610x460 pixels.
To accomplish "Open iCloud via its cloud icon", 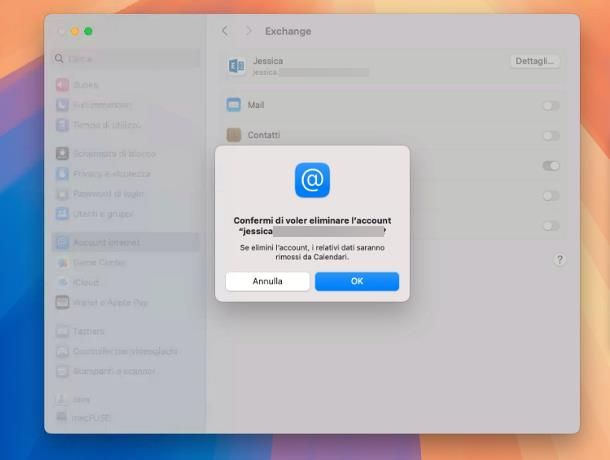I will click(62, 283).
